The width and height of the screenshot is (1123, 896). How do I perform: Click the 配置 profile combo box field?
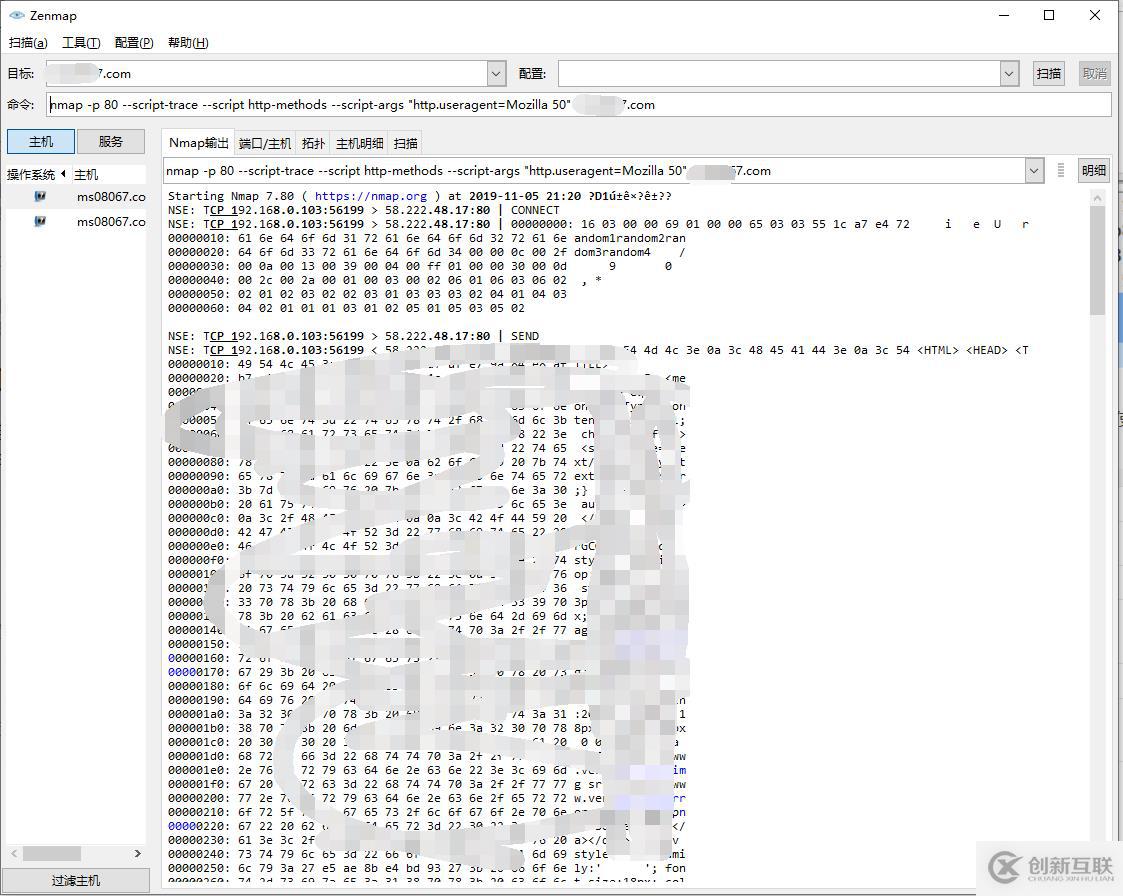[779, 74]
